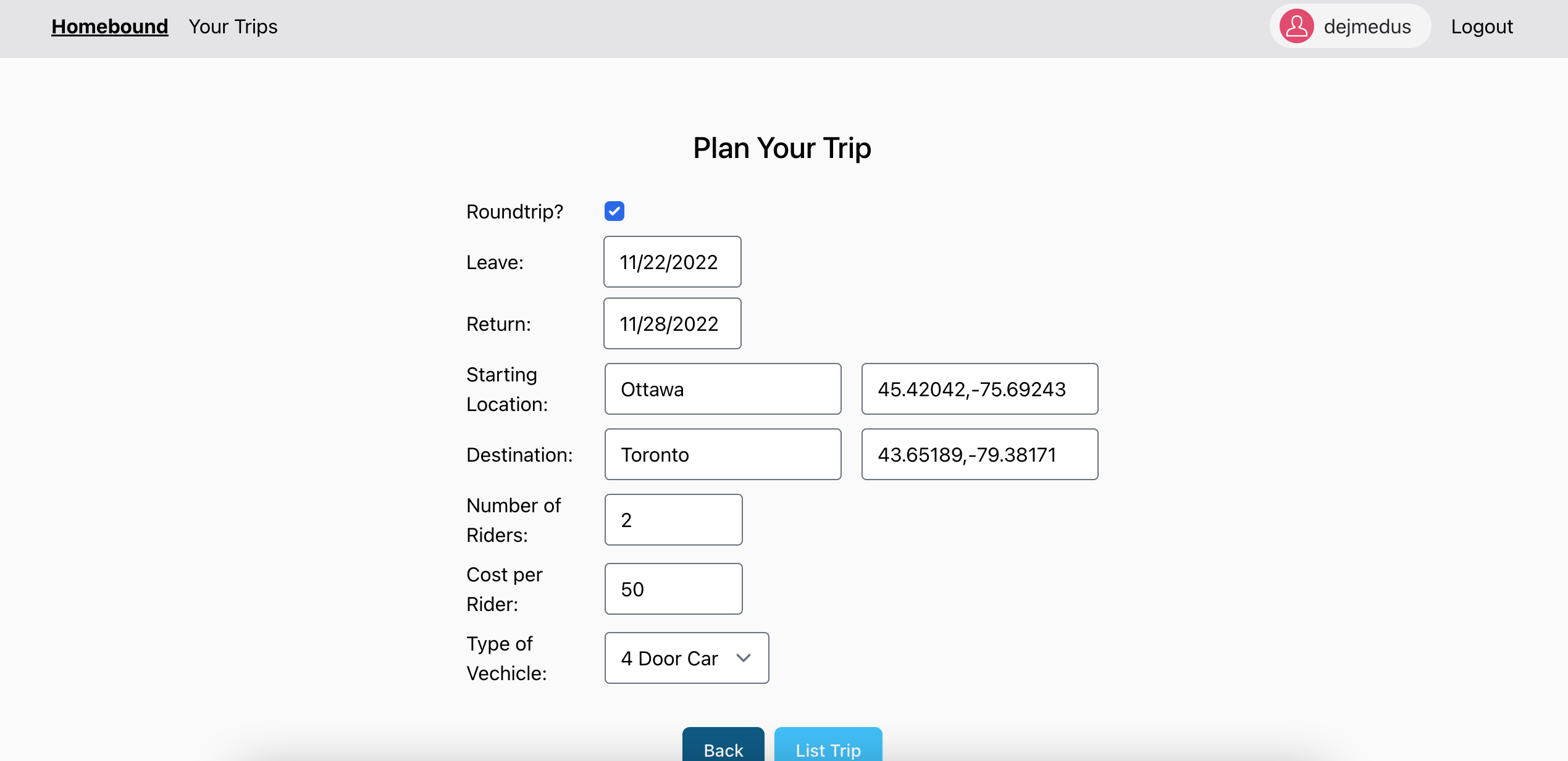Focus the Ottawa starting location field
The height and width of the screenshot is (761, 1568).
(723, 389)
